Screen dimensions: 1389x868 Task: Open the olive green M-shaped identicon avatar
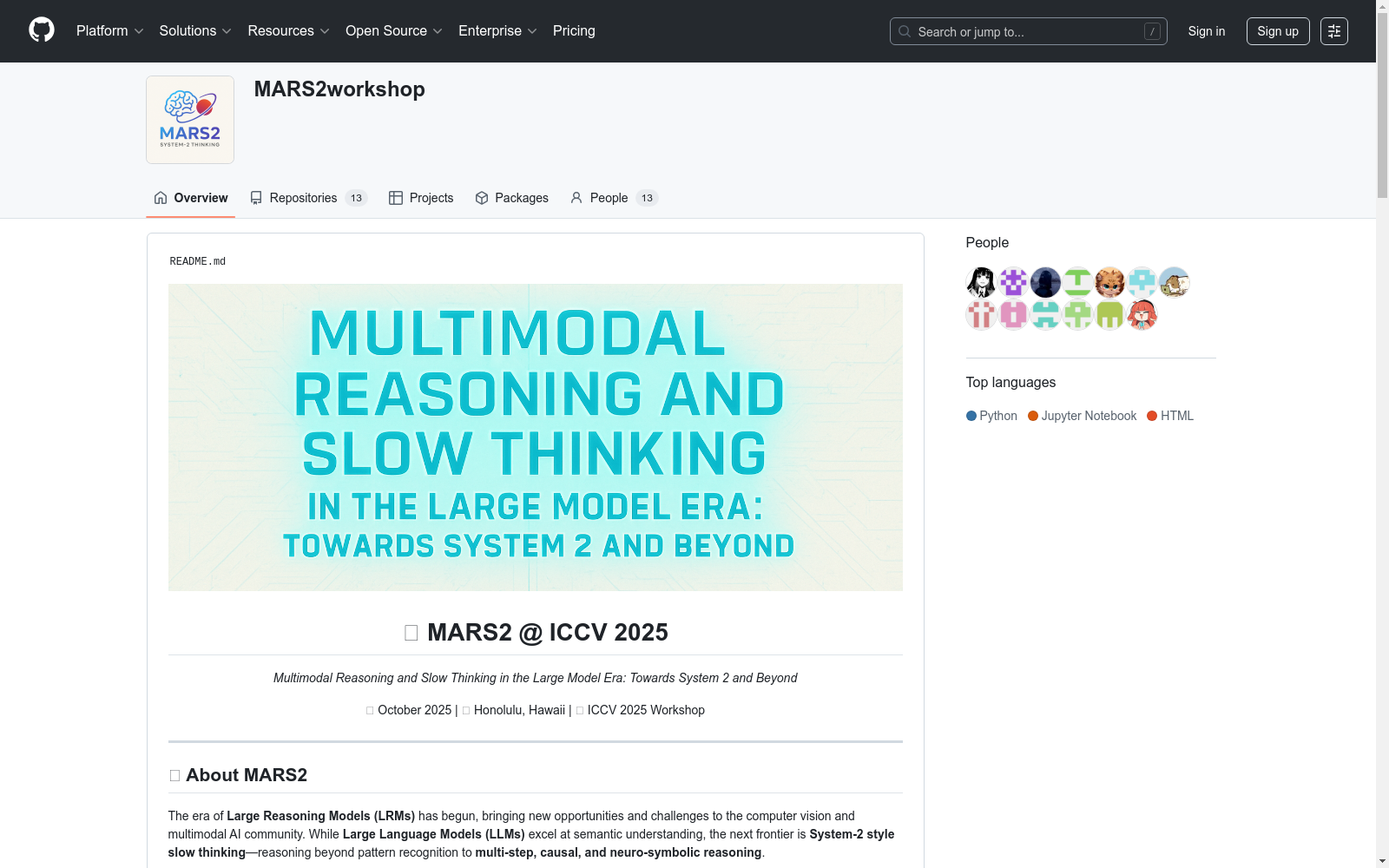click(x=1110, y=314)
